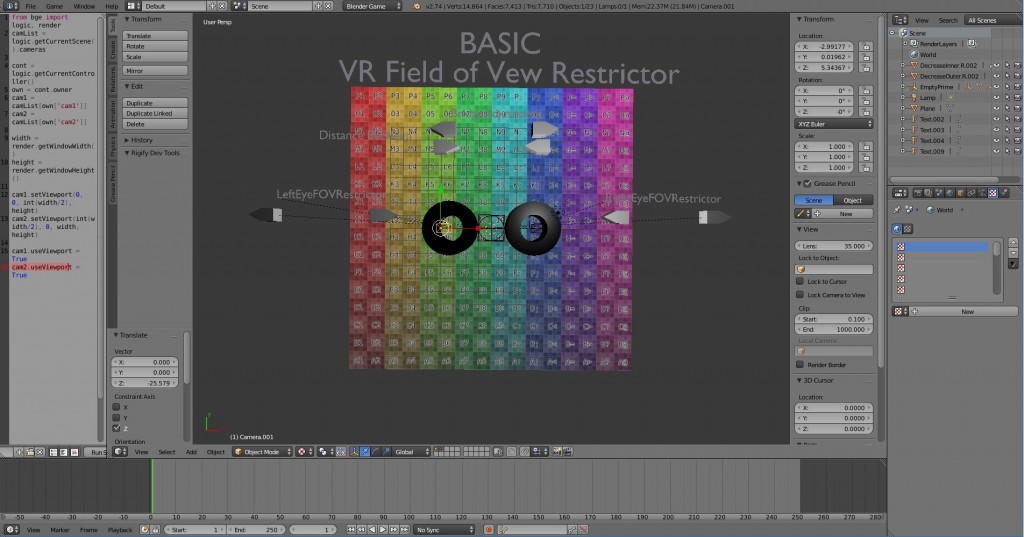Image resolution: width=1024 pixels, height=537 pixels.
Task: Toggle the Z constraint axis checkbox
Action: click(116, 428)
